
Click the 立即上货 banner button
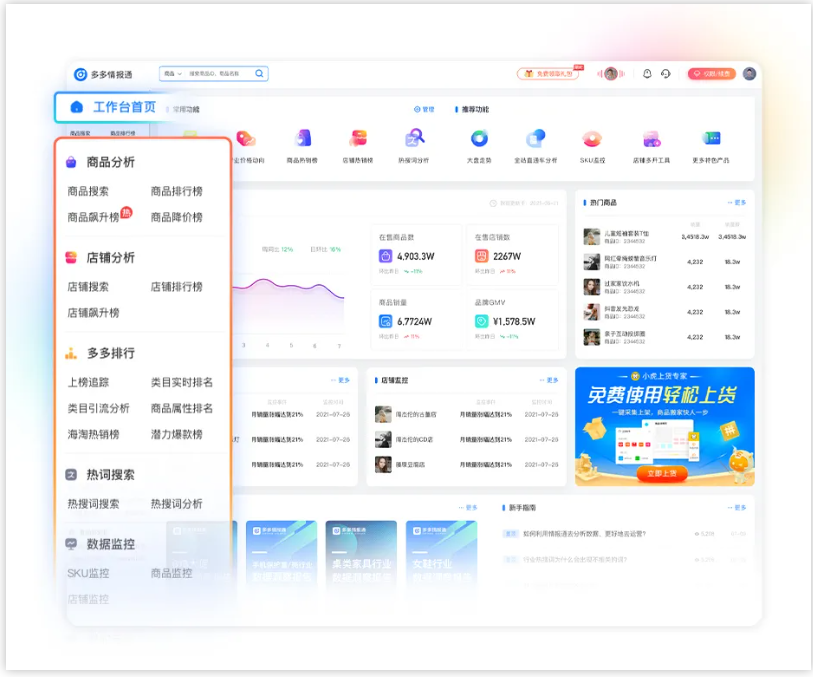pyautogui.click(x=663, y=474)
